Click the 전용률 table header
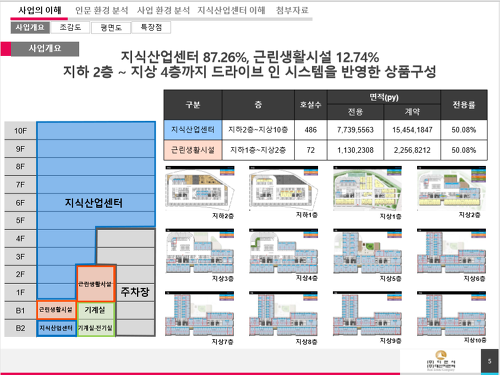The width and height of the screenshot is (500, 375). pyautogui.click(x=464, y=105)
